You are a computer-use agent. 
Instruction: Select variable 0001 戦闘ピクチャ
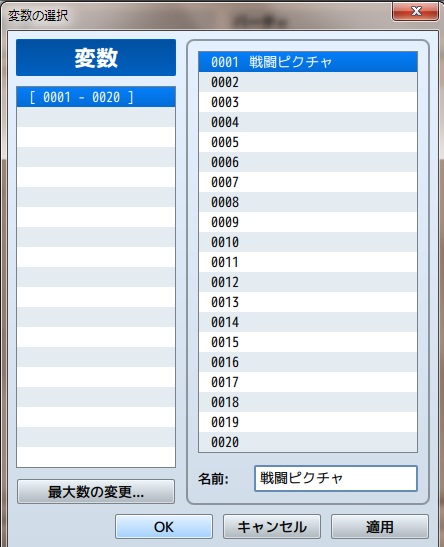pyautogui.click(x=308, y=62)
